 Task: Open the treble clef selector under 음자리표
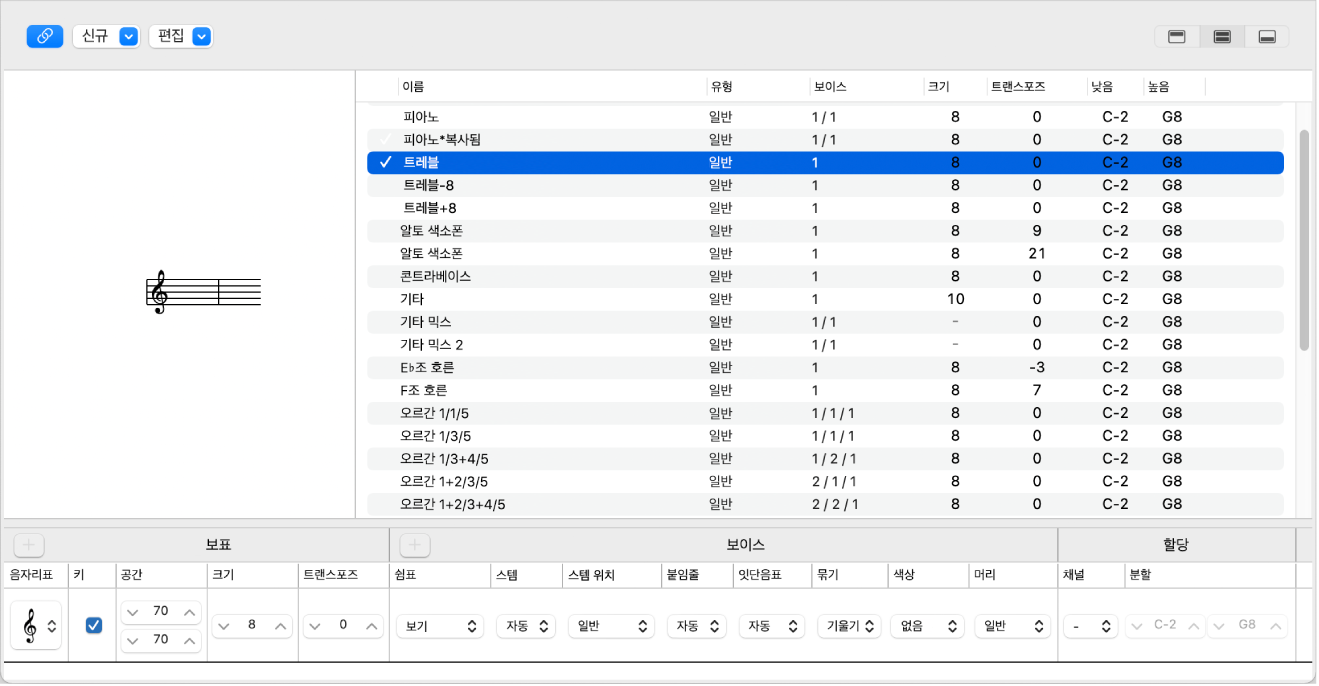[x=36, y=626]
